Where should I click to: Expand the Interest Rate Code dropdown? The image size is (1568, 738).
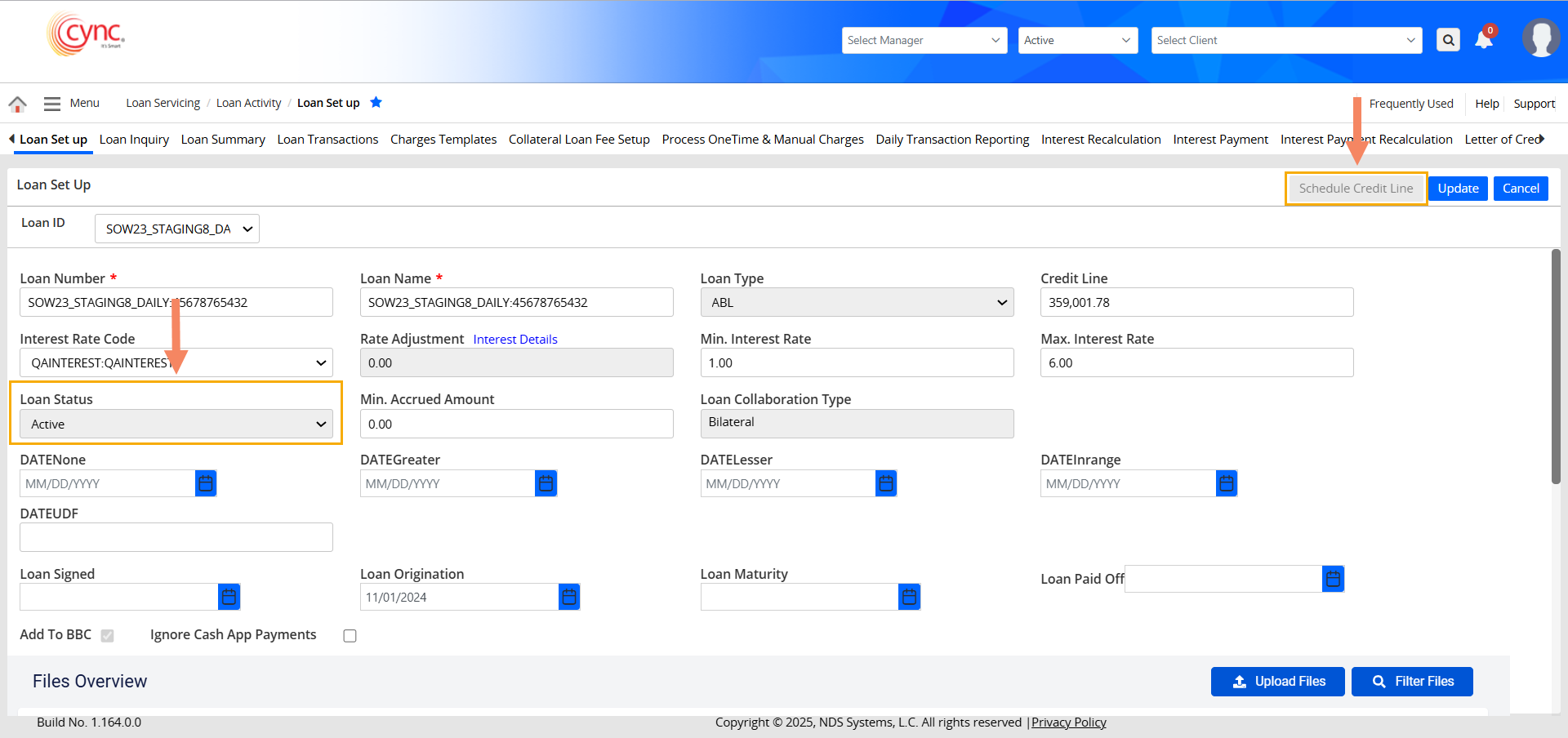pyautogui.click(x=176, y=363)
